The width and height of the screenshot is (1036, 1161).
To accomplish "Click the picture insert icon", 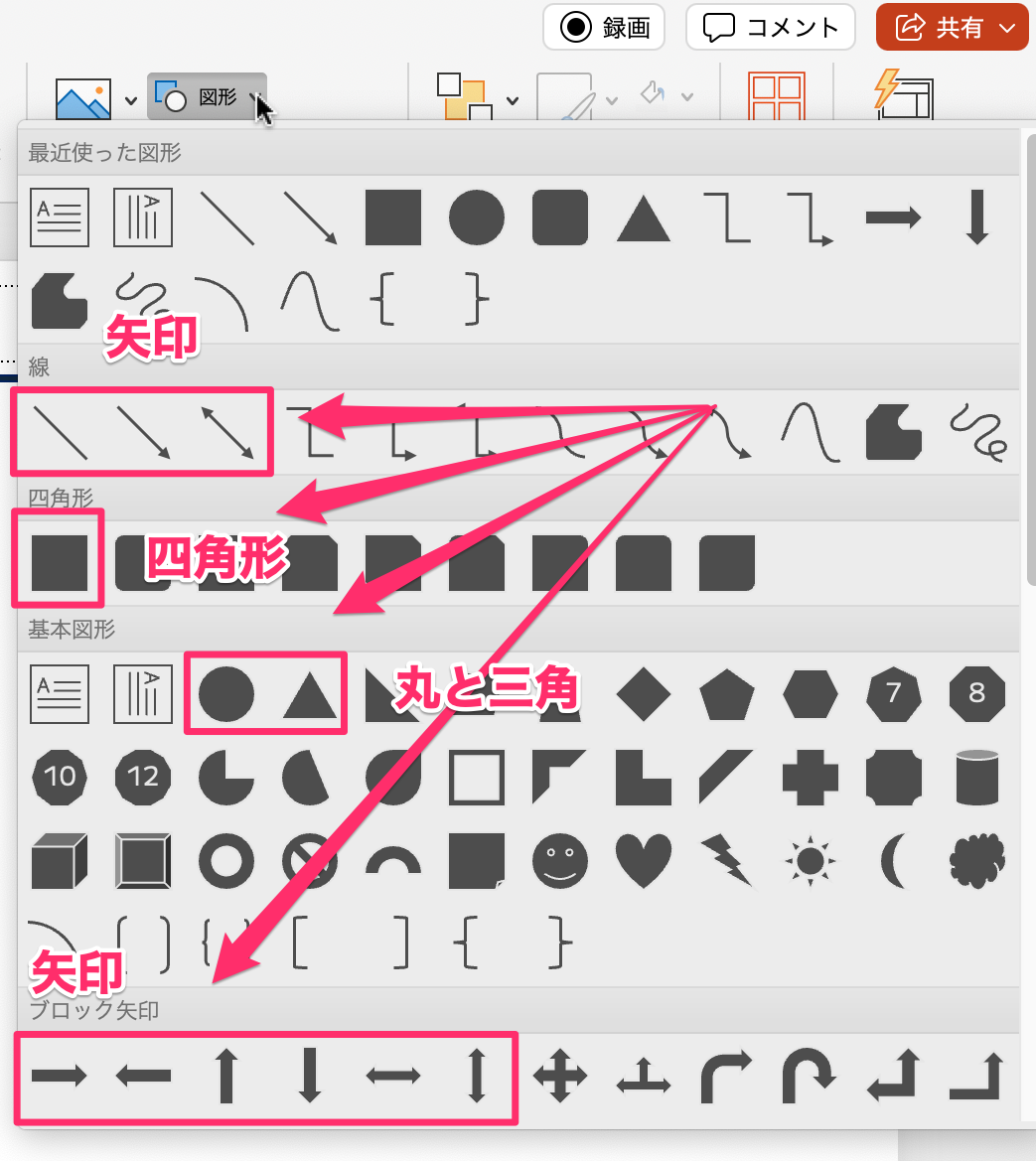I will click(x=82, y=97).
